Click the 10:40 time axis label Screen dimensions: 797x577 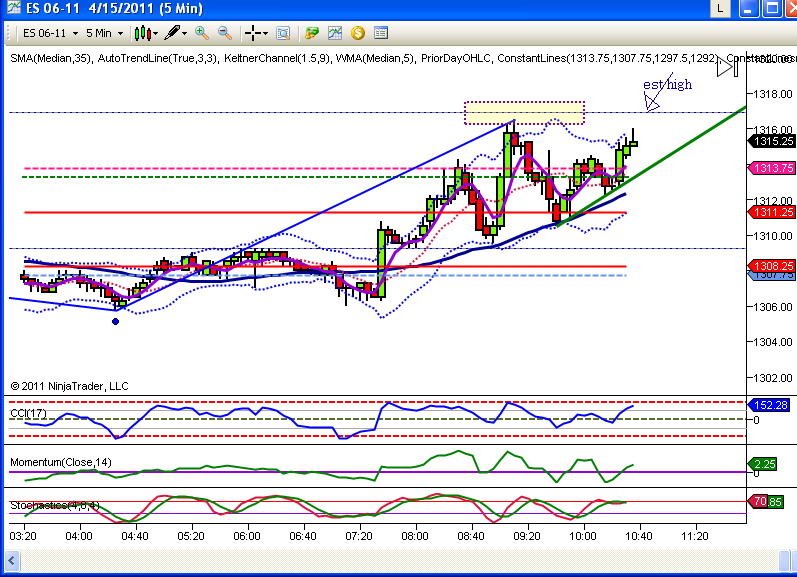click(638, 536)
